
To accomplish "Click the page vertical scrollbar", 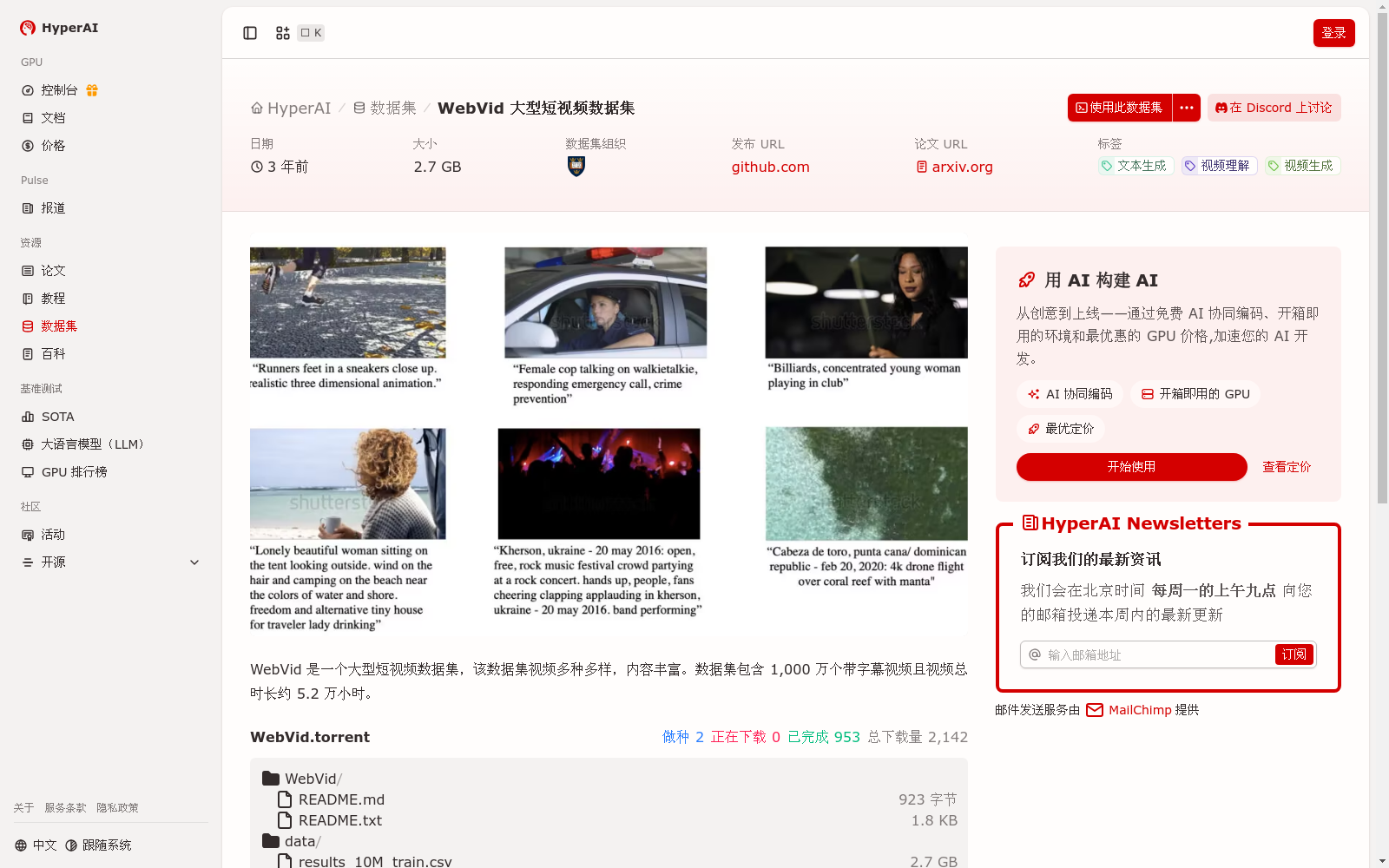I will (x=1382, y=260).
